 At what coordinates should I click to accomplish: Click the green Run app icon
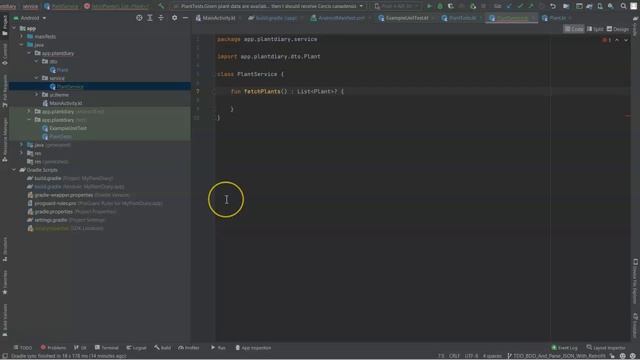click(429, 6)
